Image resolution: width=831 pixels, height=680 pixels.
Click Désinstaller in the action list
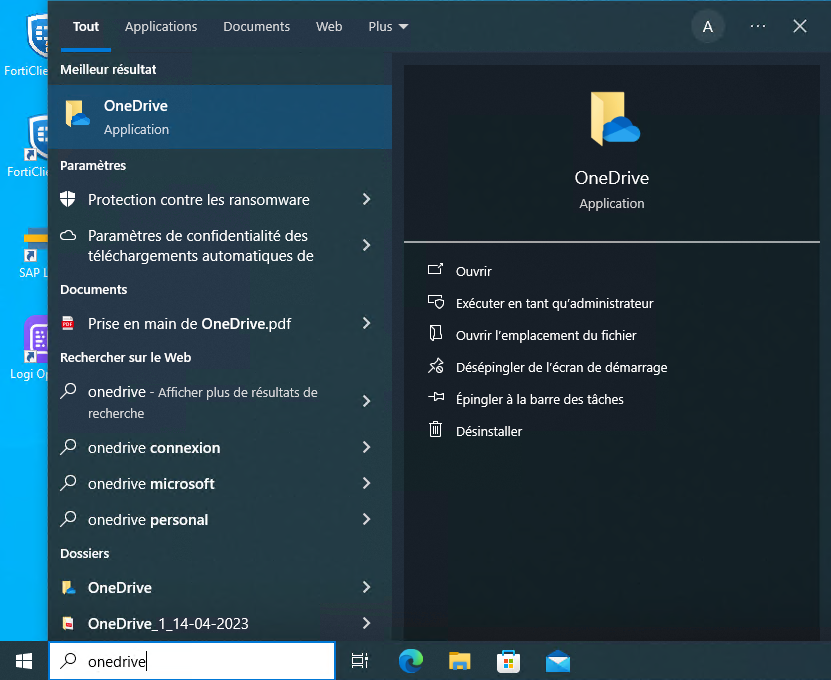click(488, 431)
